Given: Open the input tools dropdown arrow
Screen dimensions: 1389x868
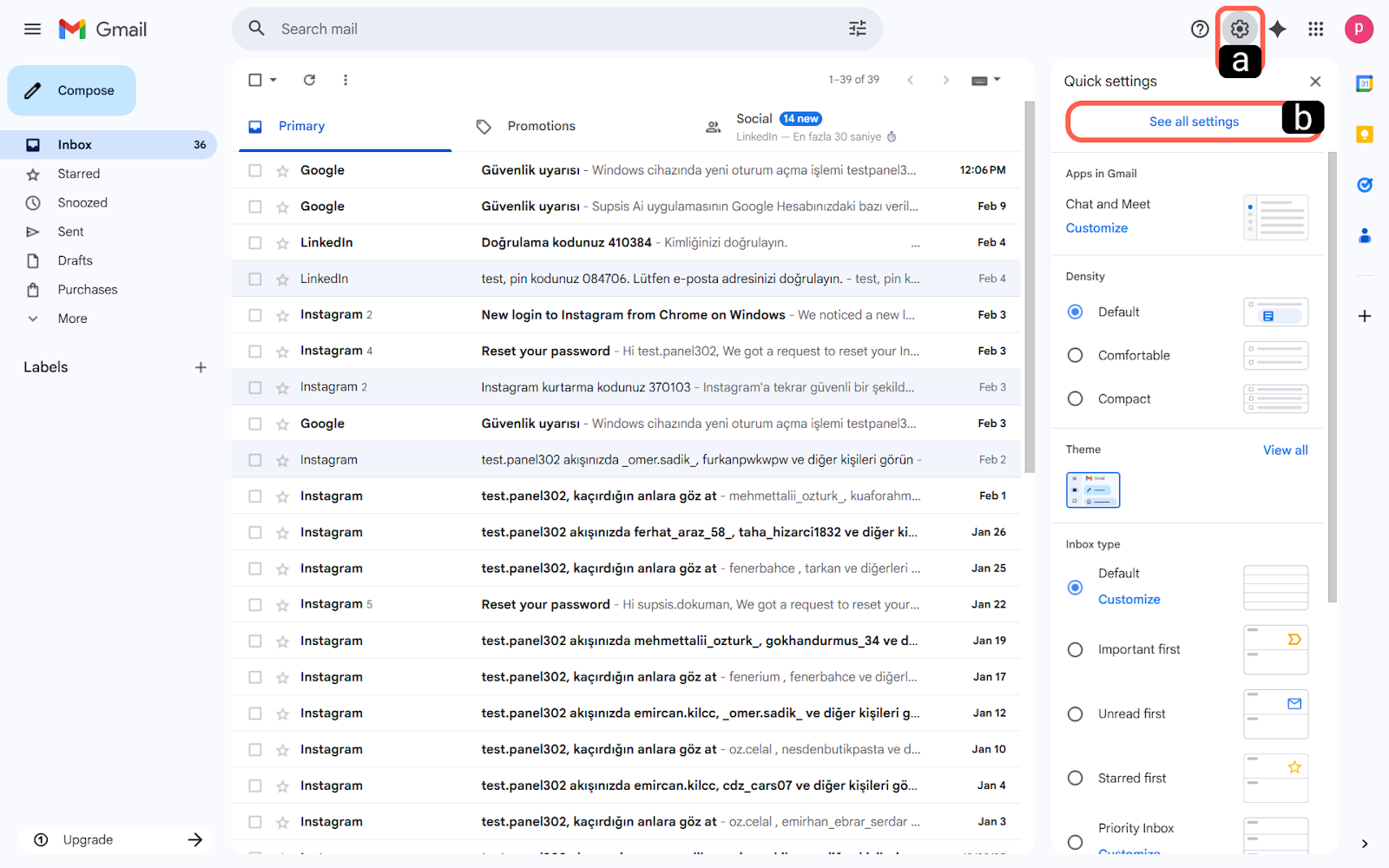Looking at the screenshot, I should 997,80.
